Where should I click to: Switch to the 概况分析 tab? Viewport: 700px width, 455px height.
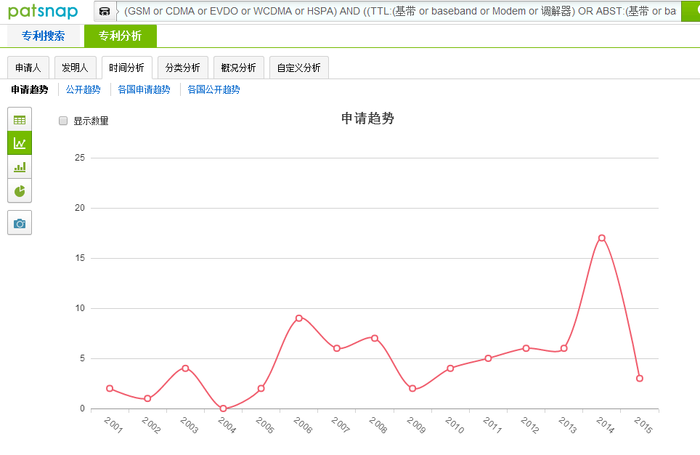click(x=238, y=67)
